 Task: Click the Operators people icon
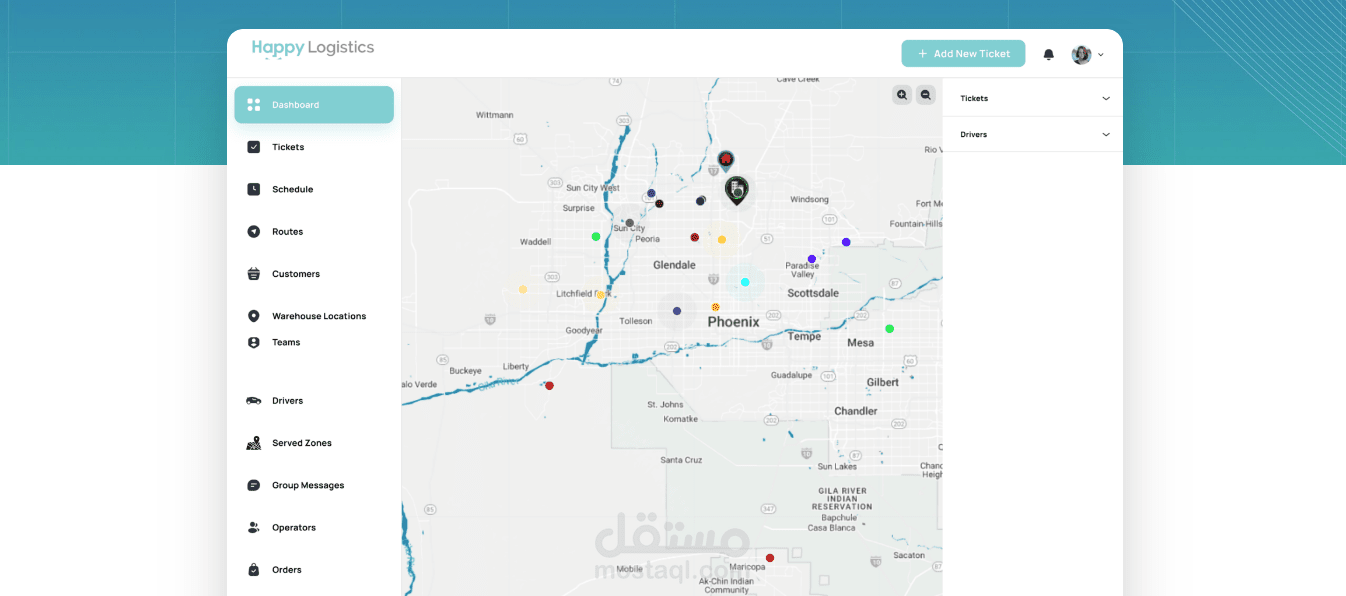click(x=253, y=527)
